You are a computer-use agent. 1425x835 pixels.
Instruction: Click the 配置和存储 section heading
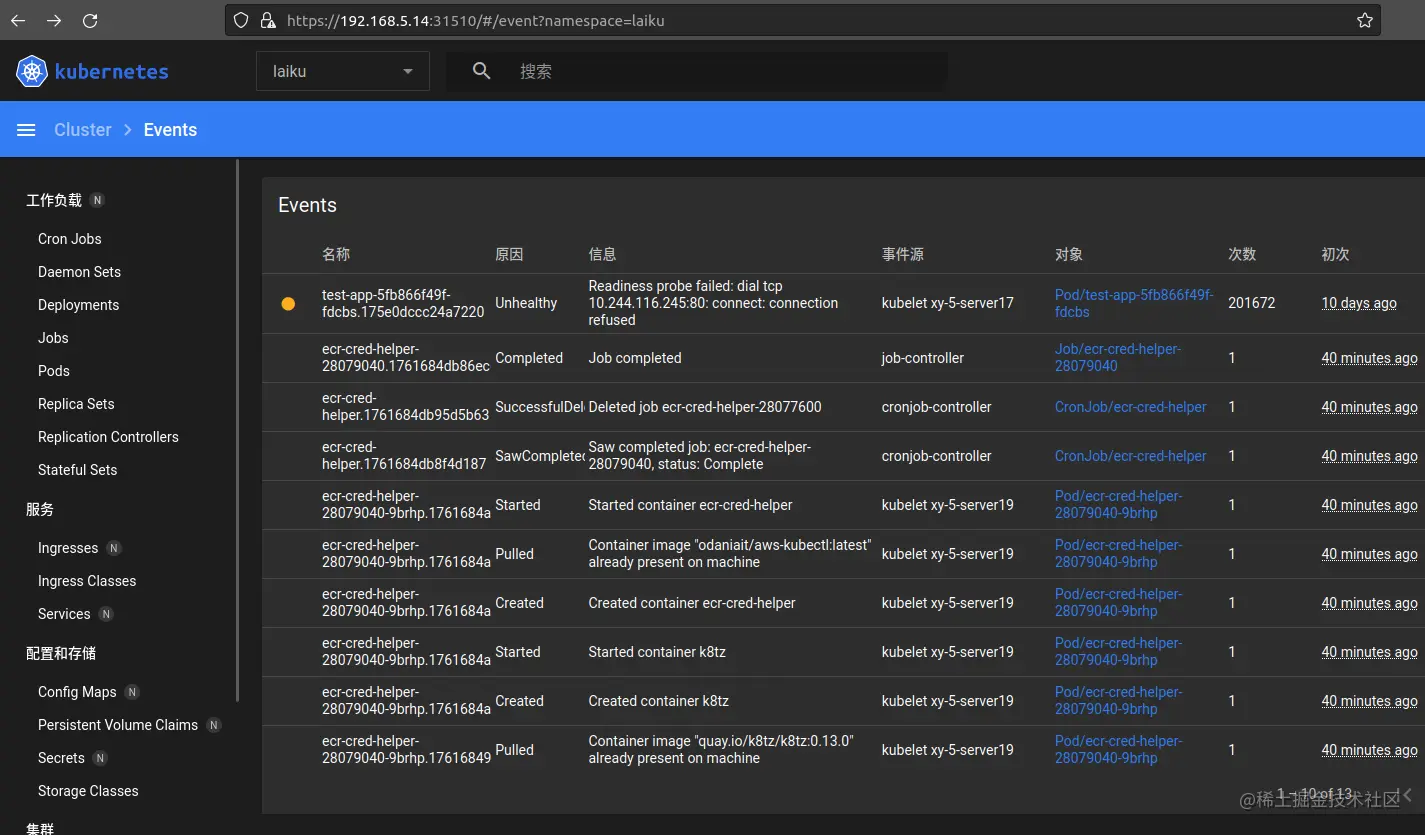coord(61,653)
